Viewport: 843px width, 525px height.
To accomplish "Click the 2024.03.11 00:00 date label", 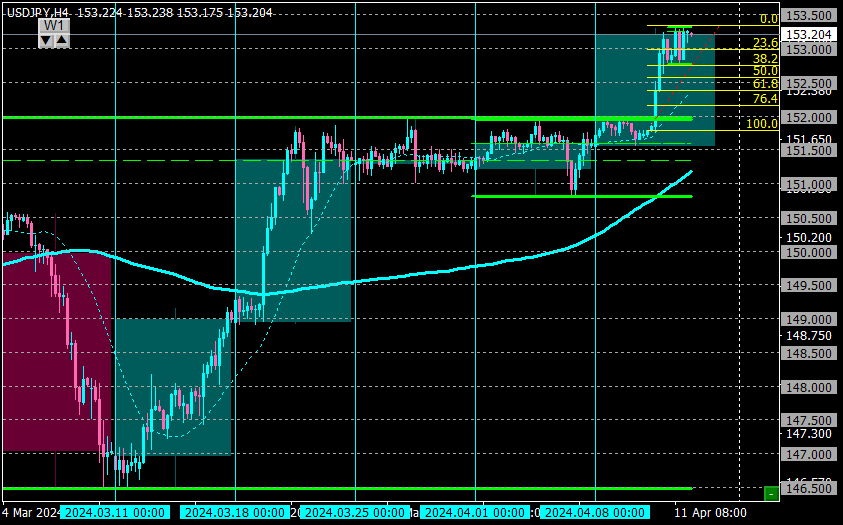I will (x=115, y=513).
